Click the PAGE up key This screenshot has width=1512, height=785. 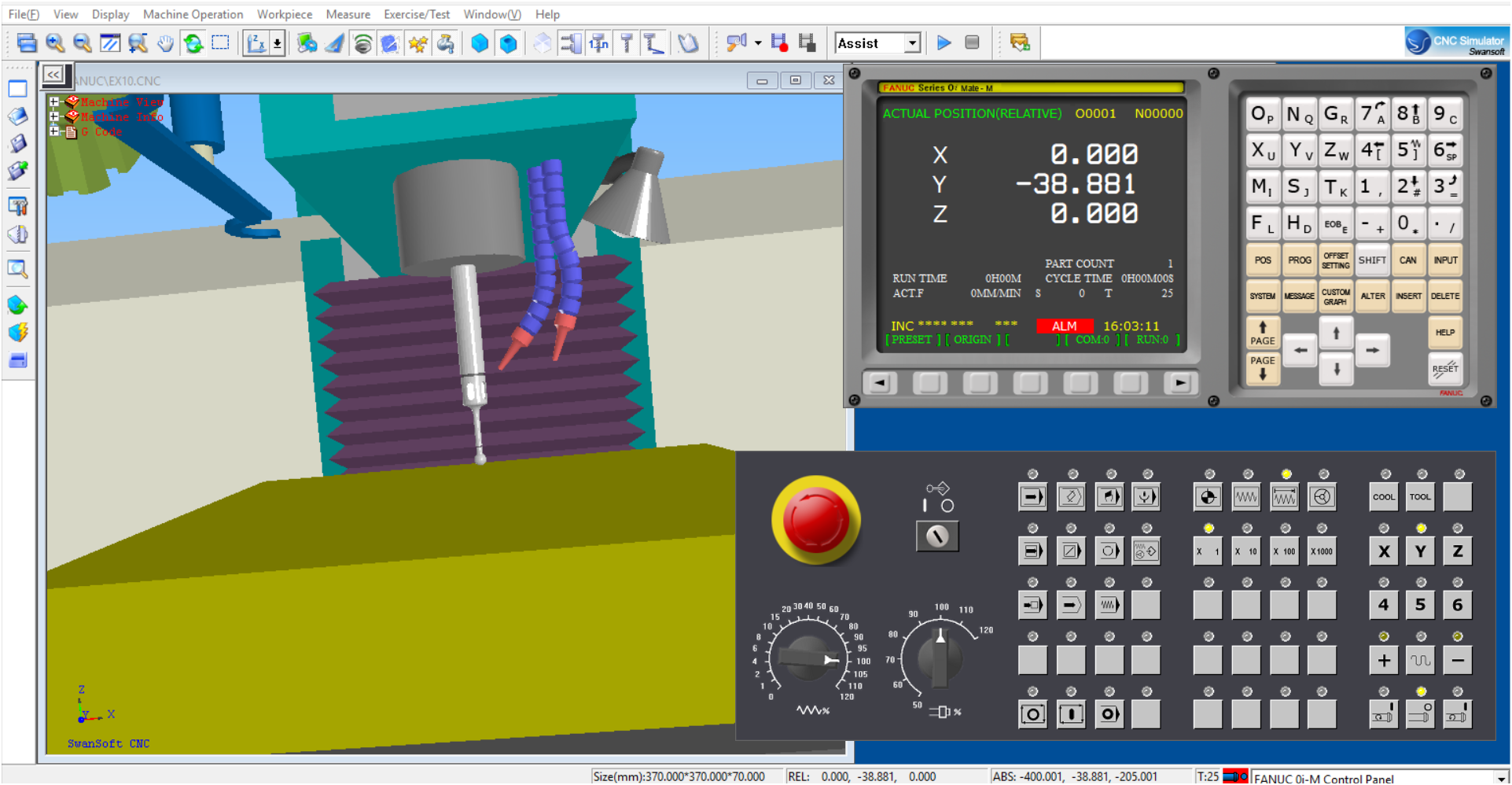tap(1263, 333)
